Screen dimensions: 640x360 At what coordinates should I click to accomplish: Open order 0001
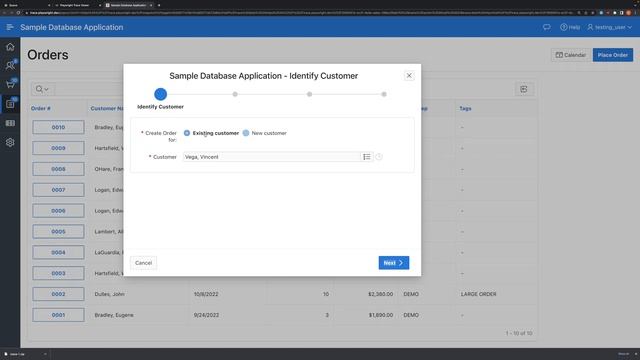58,315
